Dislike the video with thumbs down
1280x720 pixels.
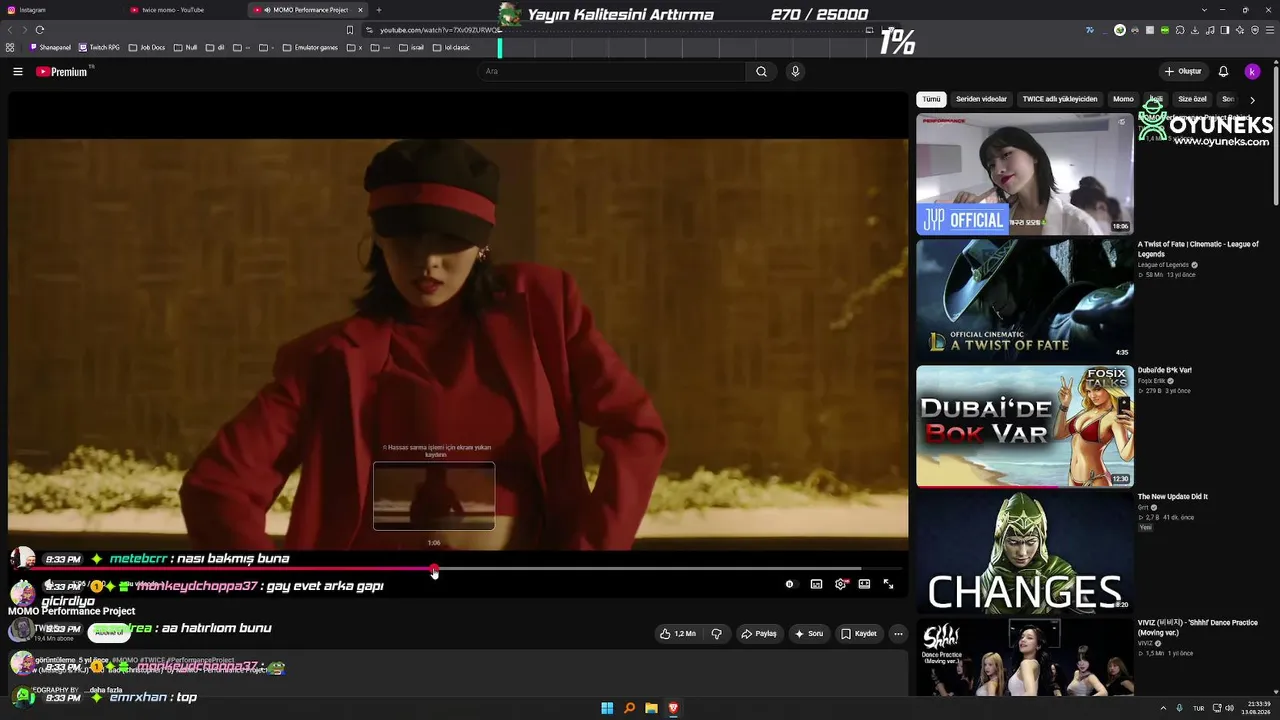coord(716,633)
